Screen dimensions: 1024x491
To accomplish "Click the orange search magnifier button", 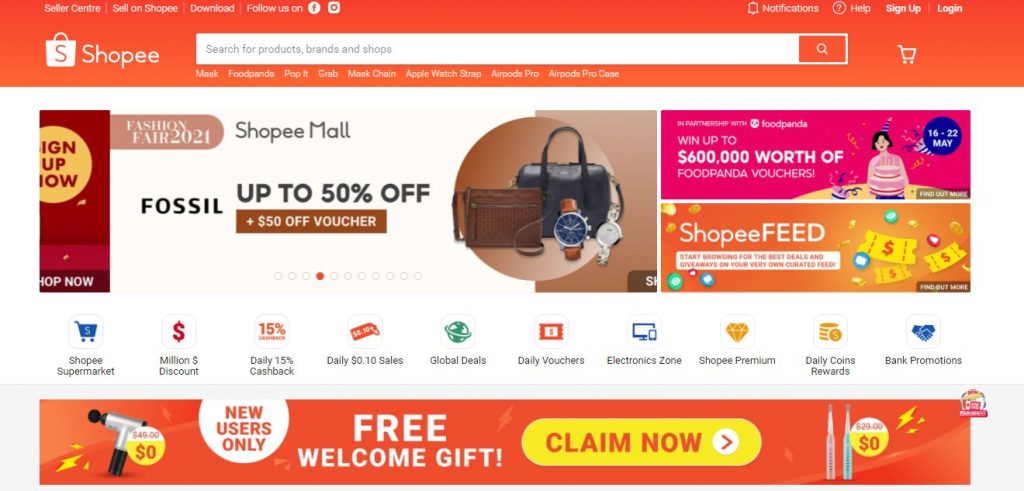I will (x=822, y=49).
